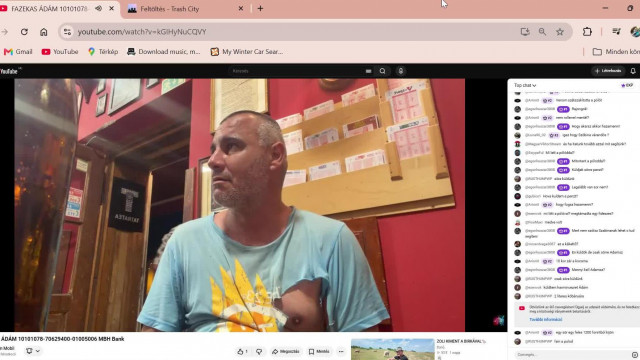Bookmark this page with the star icon
This screenshot has width=640, height=360.
pos(560,32)
